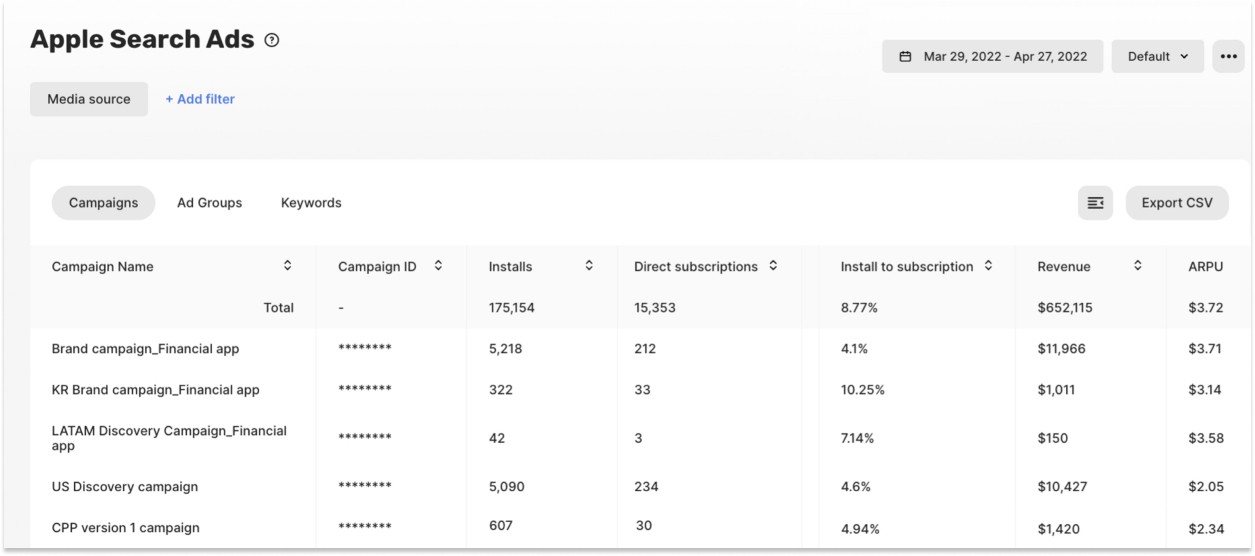Sort by Direct subscriptions arrows
This screenshot has width=1255, height=556.
click(x=773, y=266)
